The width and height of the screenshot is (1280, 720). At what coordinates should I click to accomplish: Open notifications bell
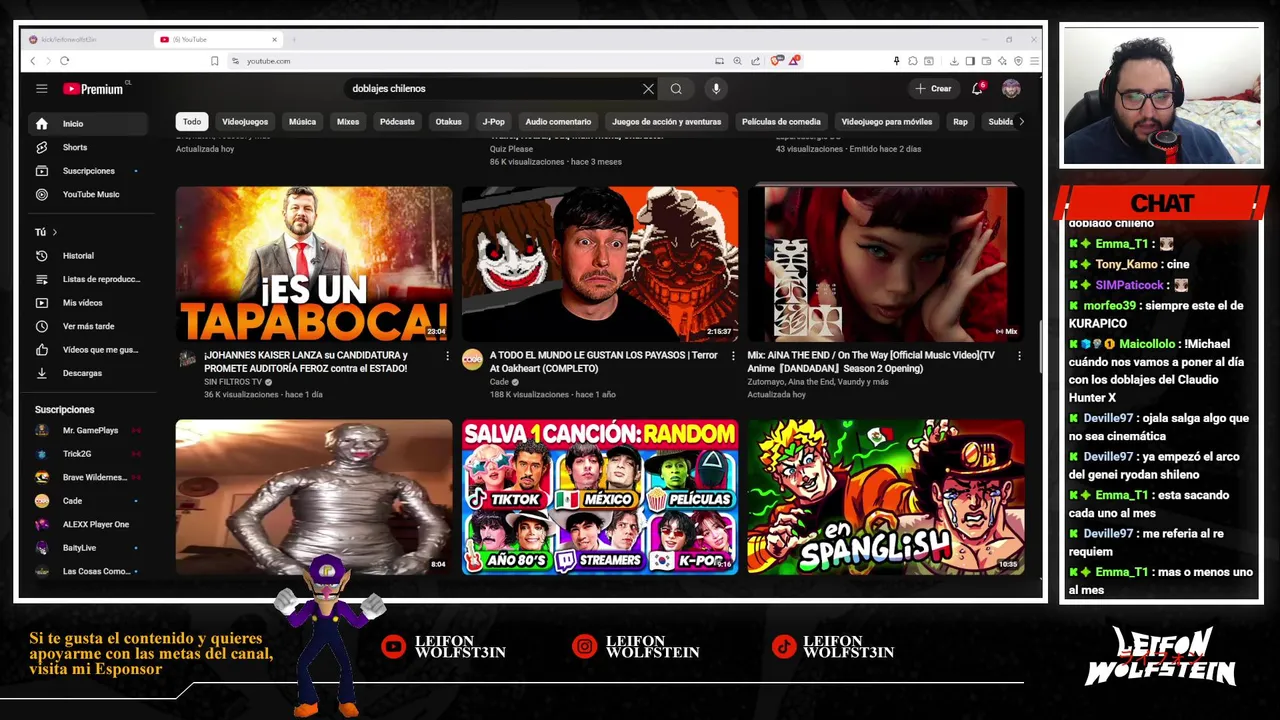pos(977,89)
